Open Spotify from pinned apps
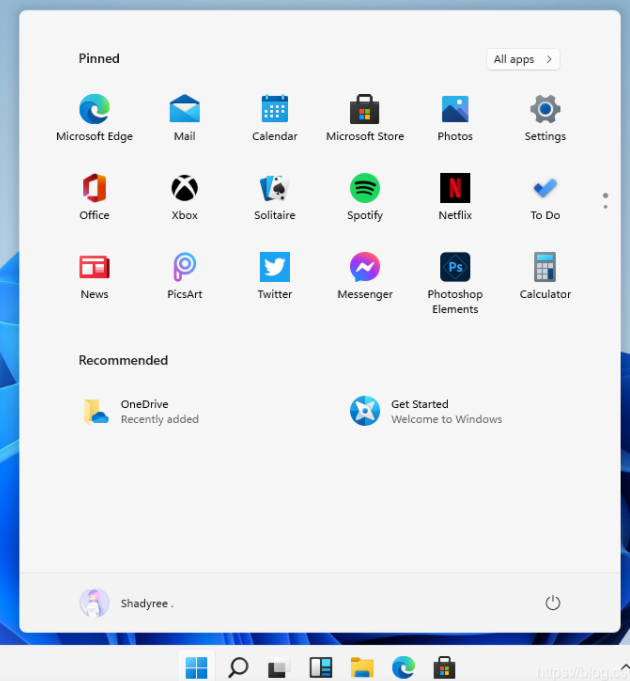This screenshot has height=681, width=630. tap(365, 196)
